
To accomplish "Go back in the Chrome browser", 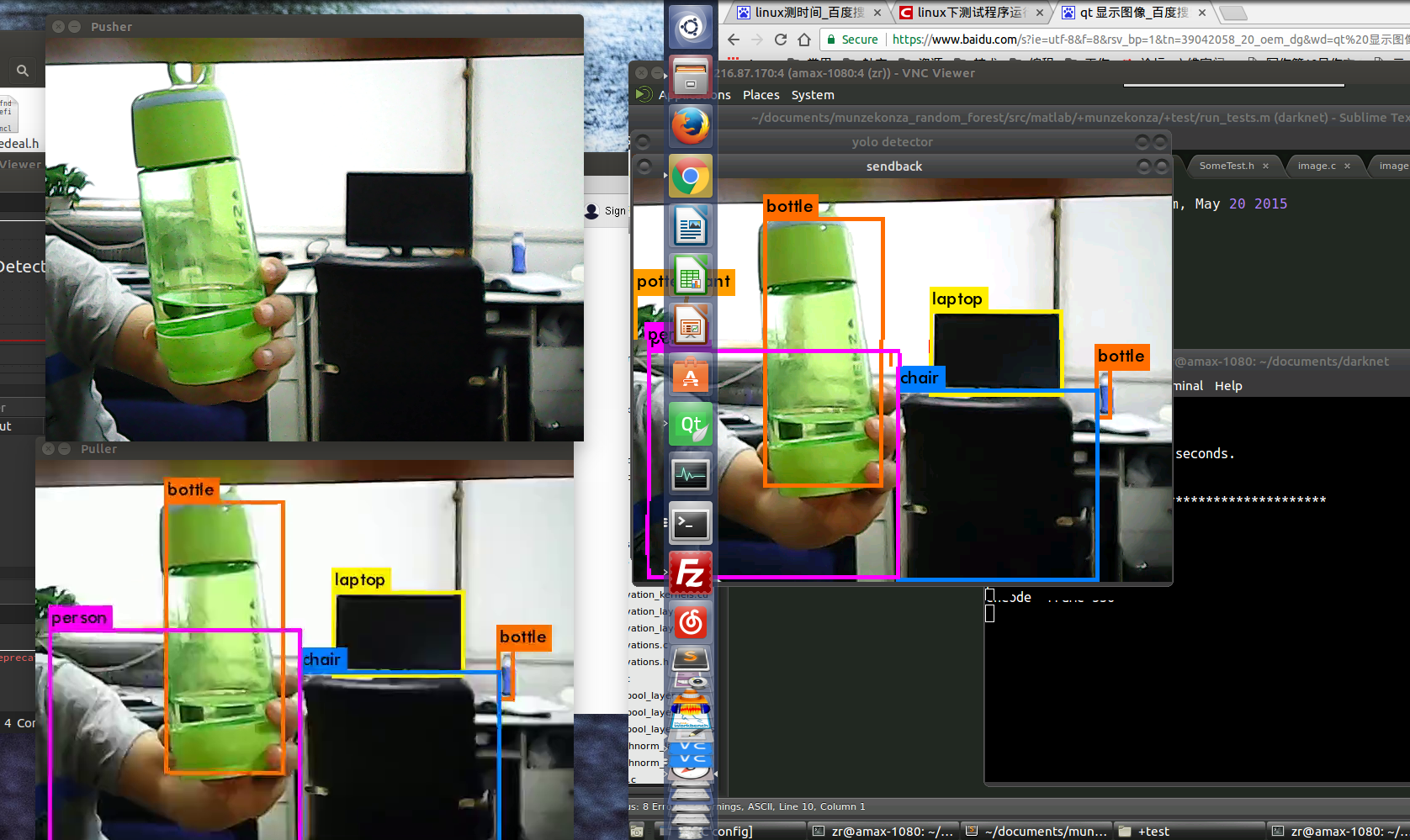I will (734, 40).
